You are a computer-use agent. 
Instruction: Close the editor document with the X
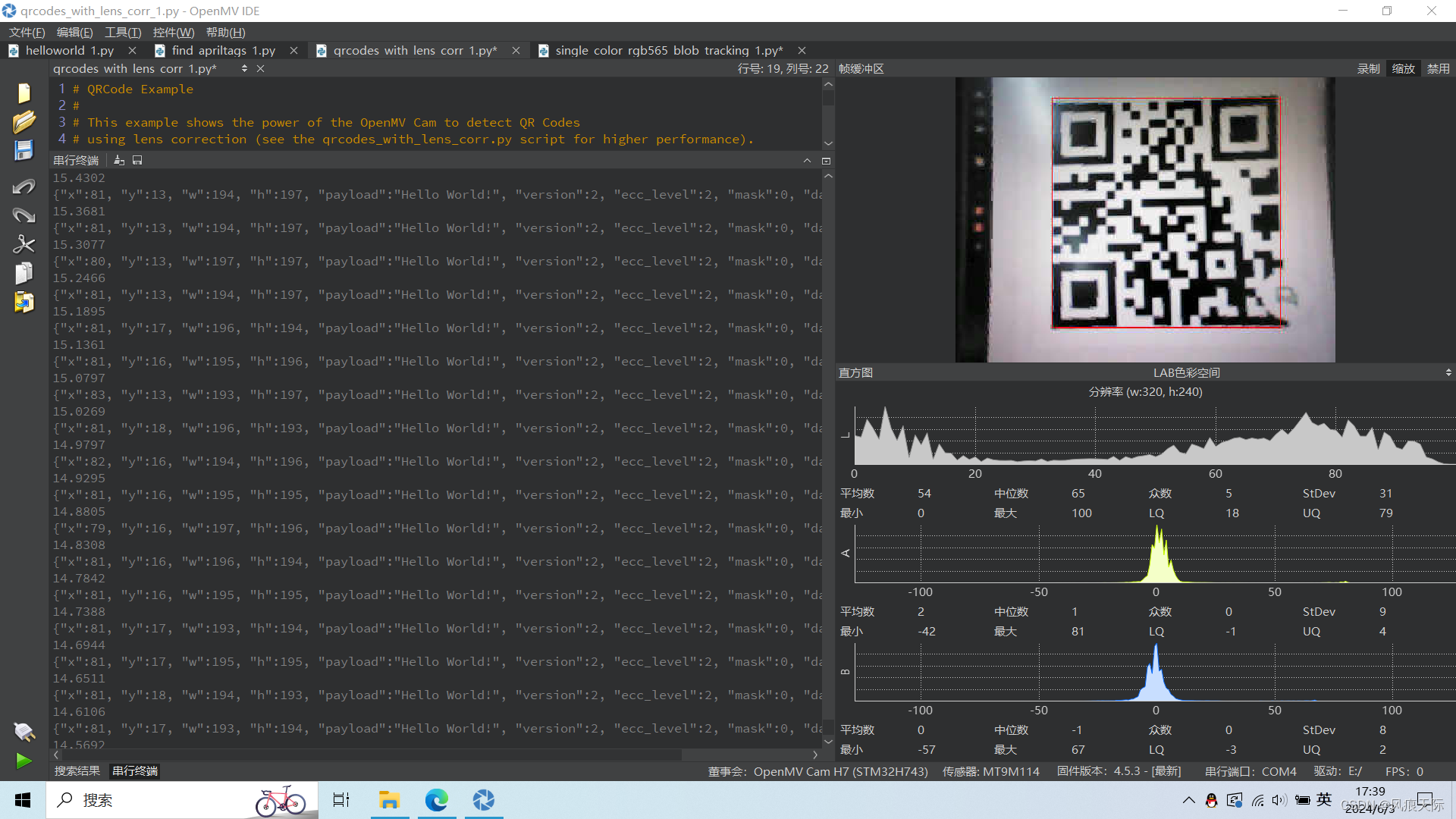[x=260, y=68]
